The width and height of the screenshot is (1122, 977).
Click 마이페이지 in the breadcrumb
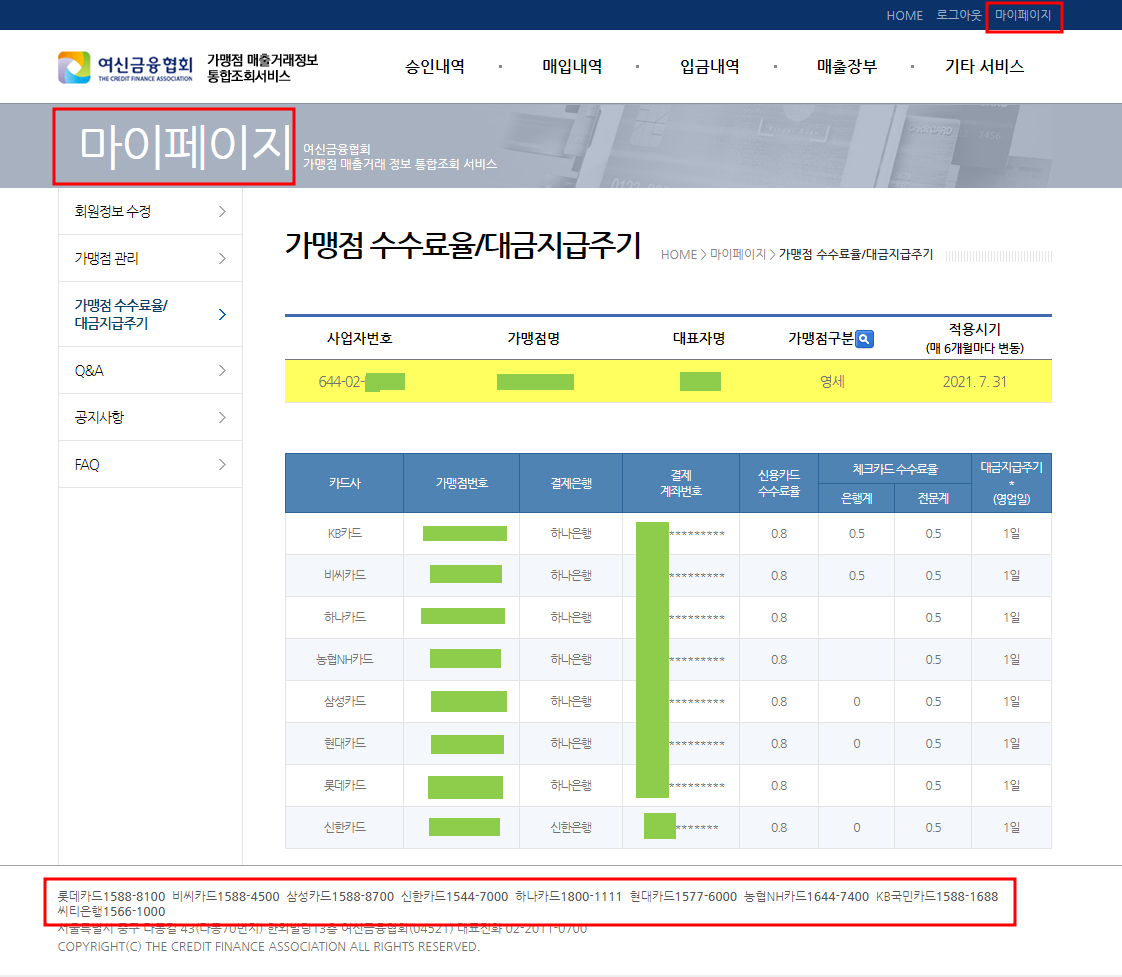pyautogui.click(x=738, y=255)
